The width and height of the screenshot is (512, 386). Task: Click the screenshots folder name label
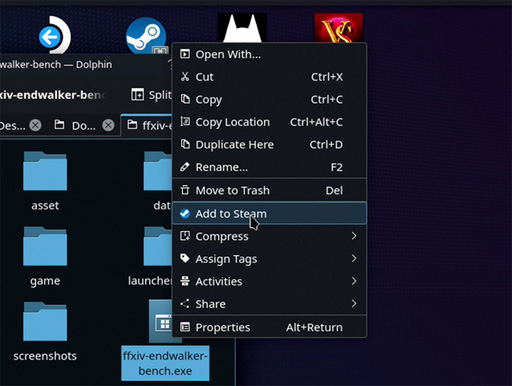[x=45, y=356]
